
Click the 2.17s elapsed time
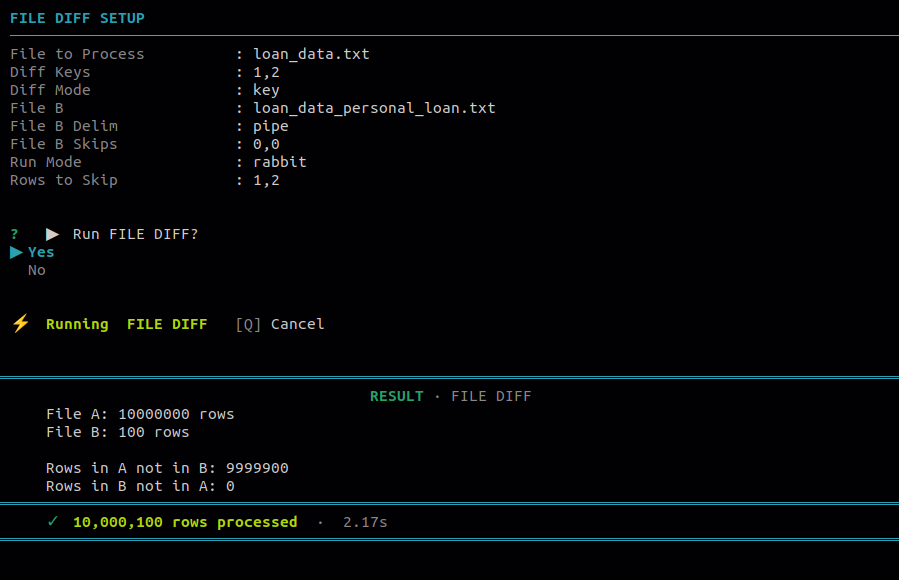click(365, 522)
